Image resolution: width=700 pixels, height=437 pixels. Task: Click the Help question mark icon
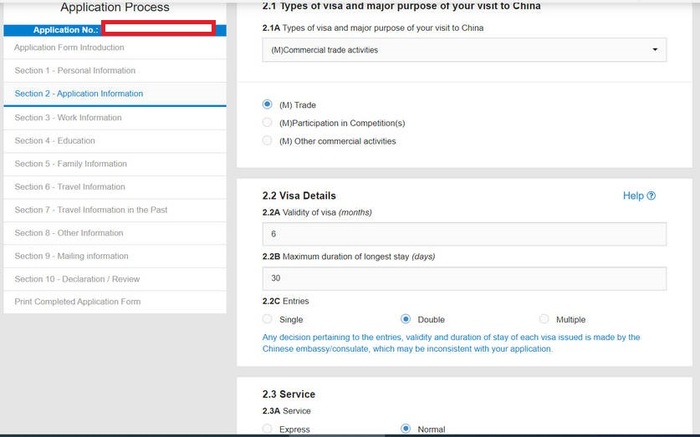pyautogui.click(x=651, y=196)
